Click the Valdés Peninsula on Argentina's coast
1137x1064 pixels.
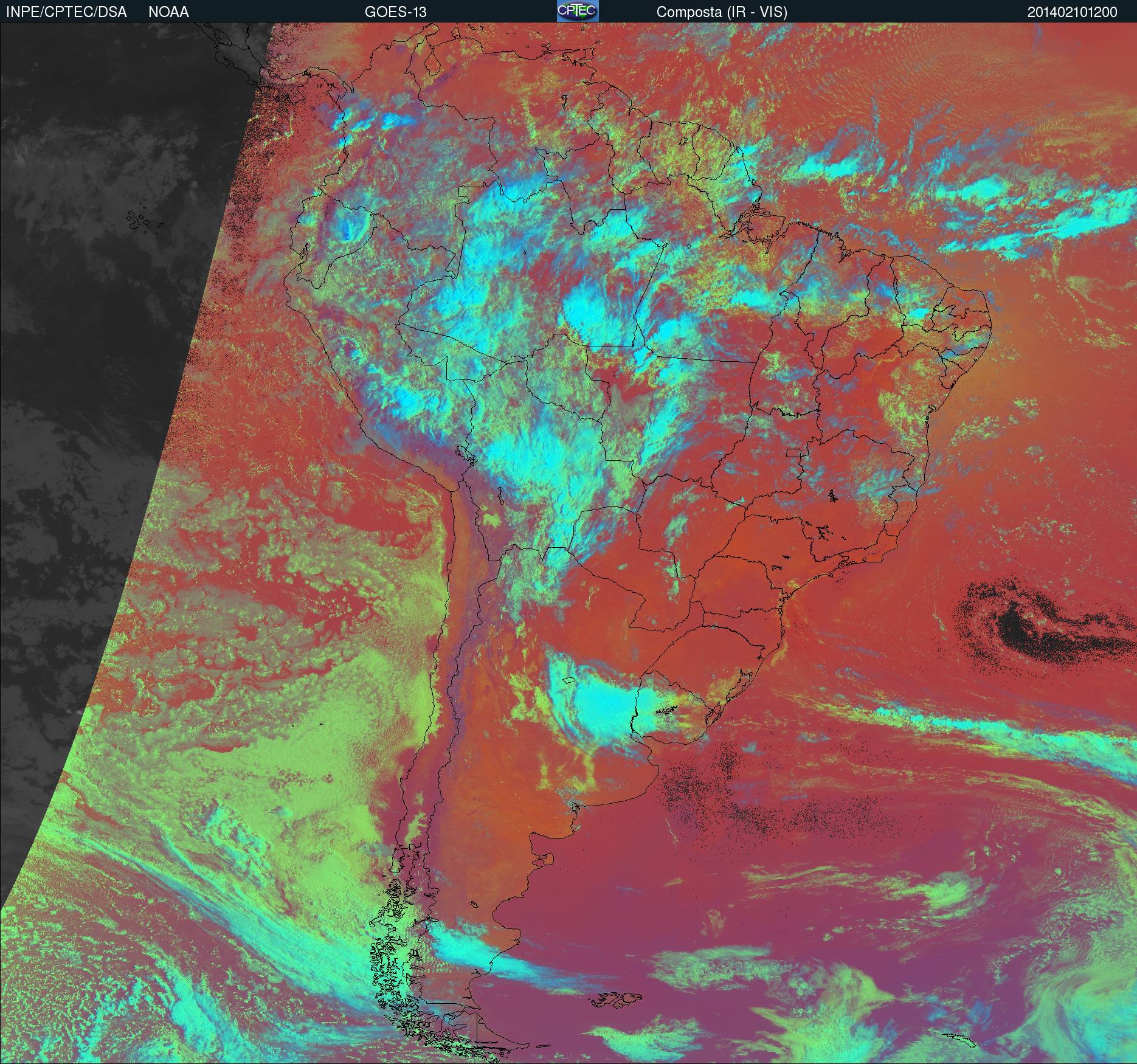tap(550, 860)
